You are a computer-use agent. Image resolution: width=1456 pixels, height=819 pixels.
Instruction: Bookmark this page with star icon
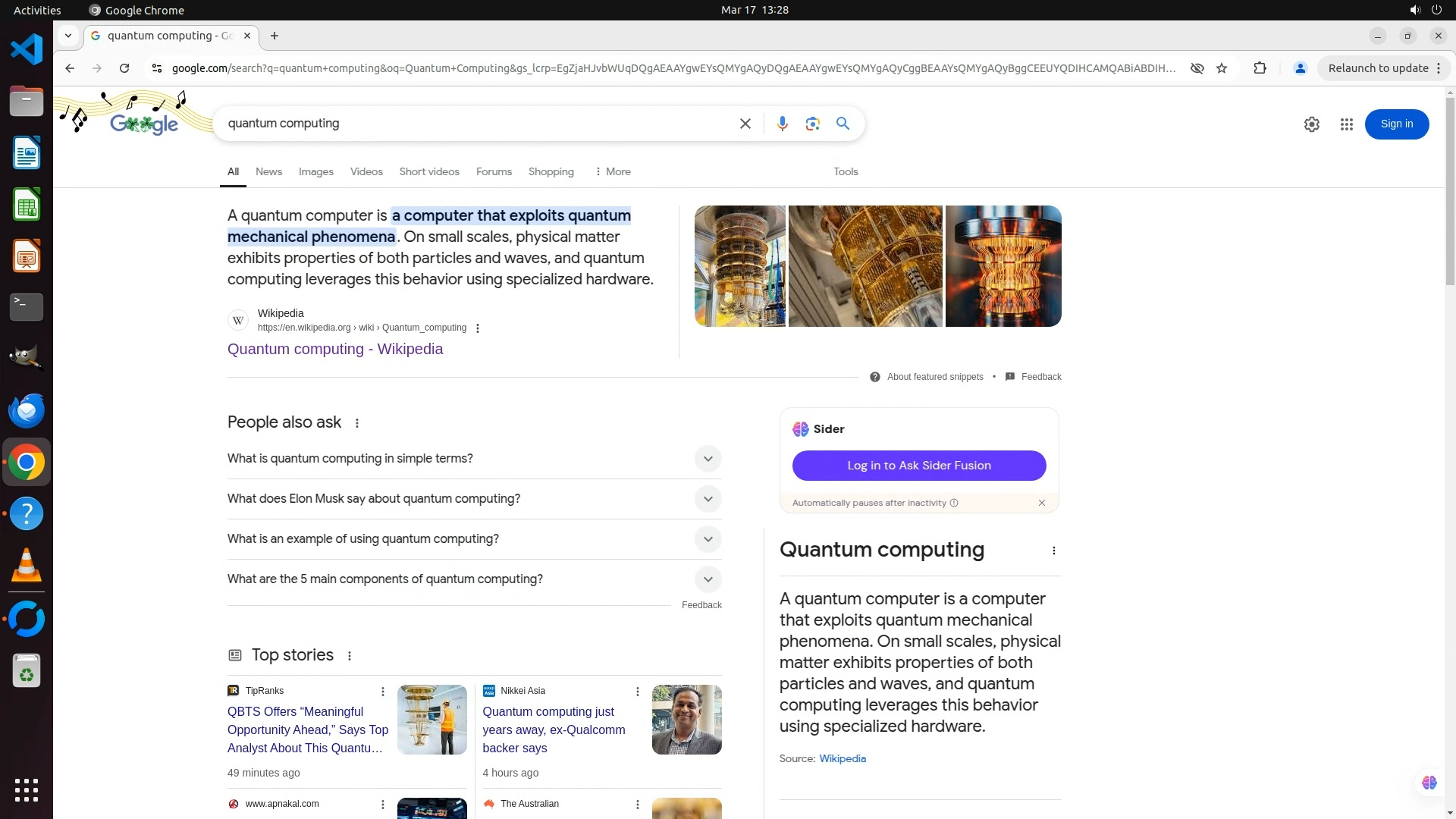[x=1221, y=68]
